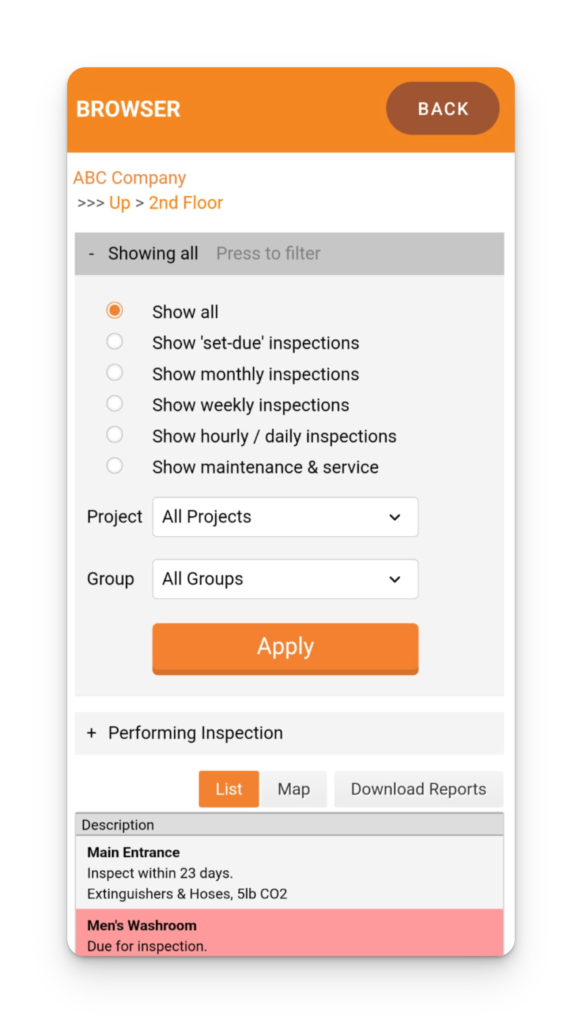Open the All Projects dropdown
The height and width of the screenshot is (1024, 582).
tap(285, 517)
